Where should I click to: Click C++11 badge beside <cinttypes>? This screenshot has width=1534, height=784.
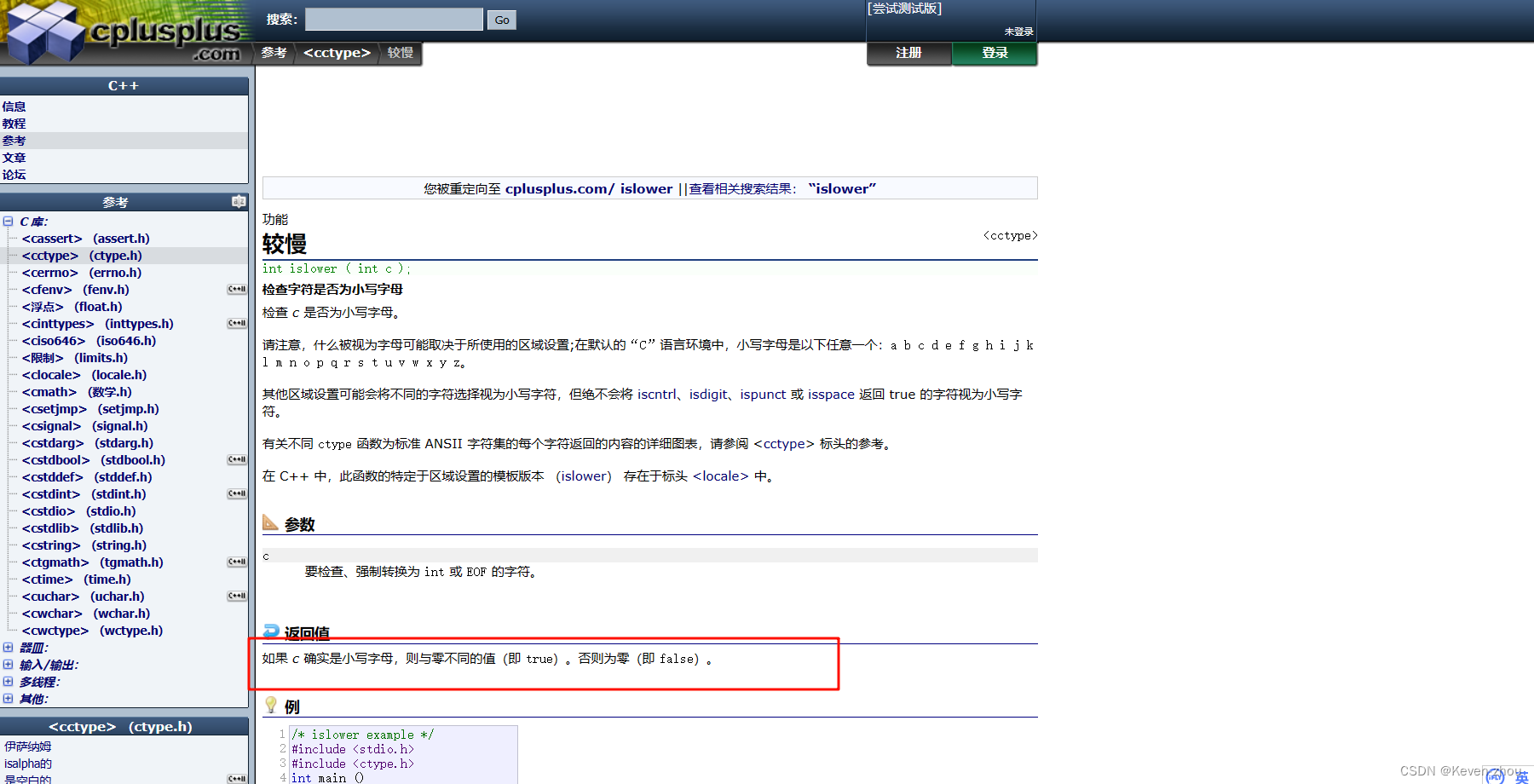pos(237,324)
